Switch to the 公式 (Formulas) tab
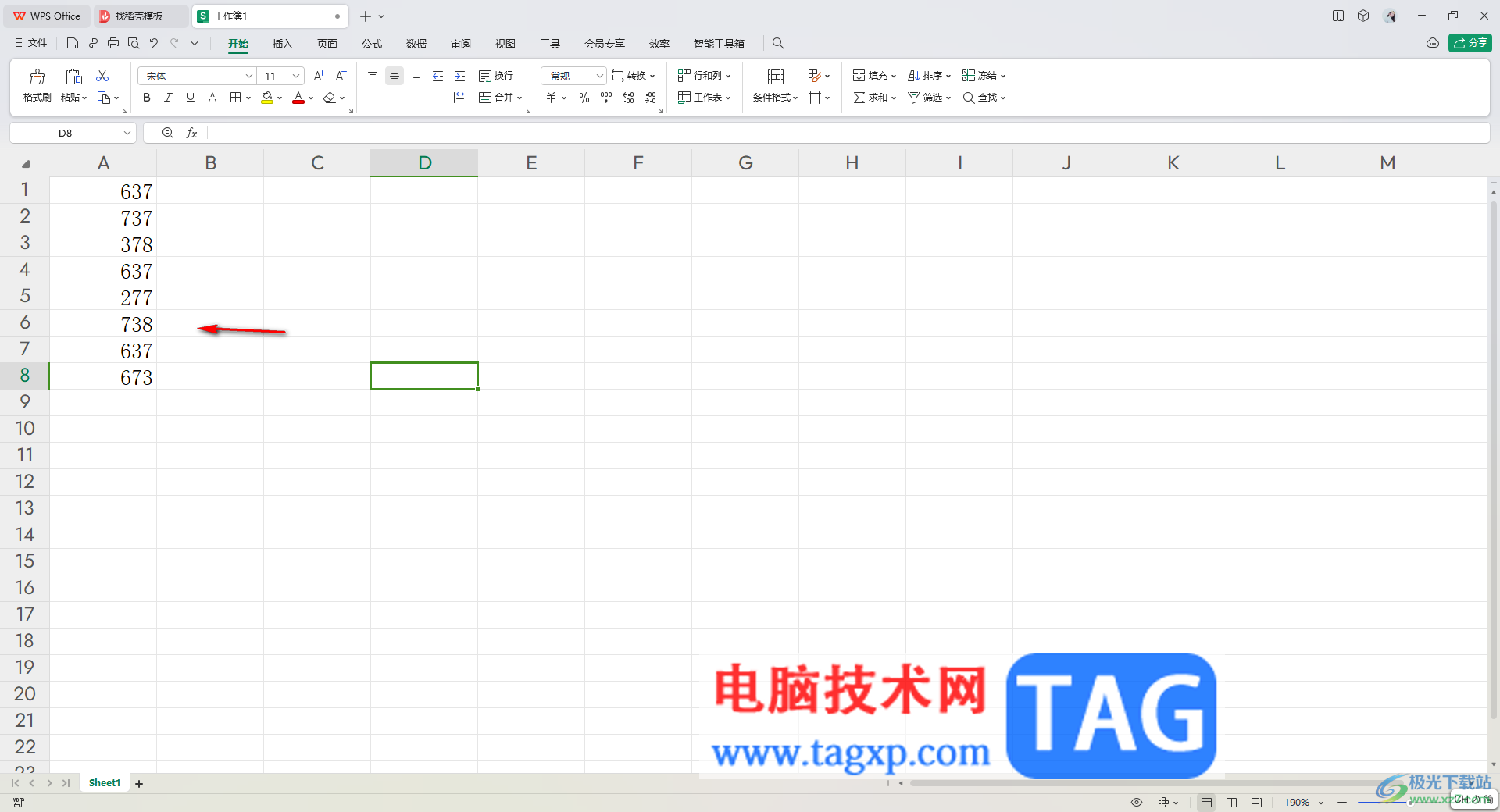 coord(372,44)
